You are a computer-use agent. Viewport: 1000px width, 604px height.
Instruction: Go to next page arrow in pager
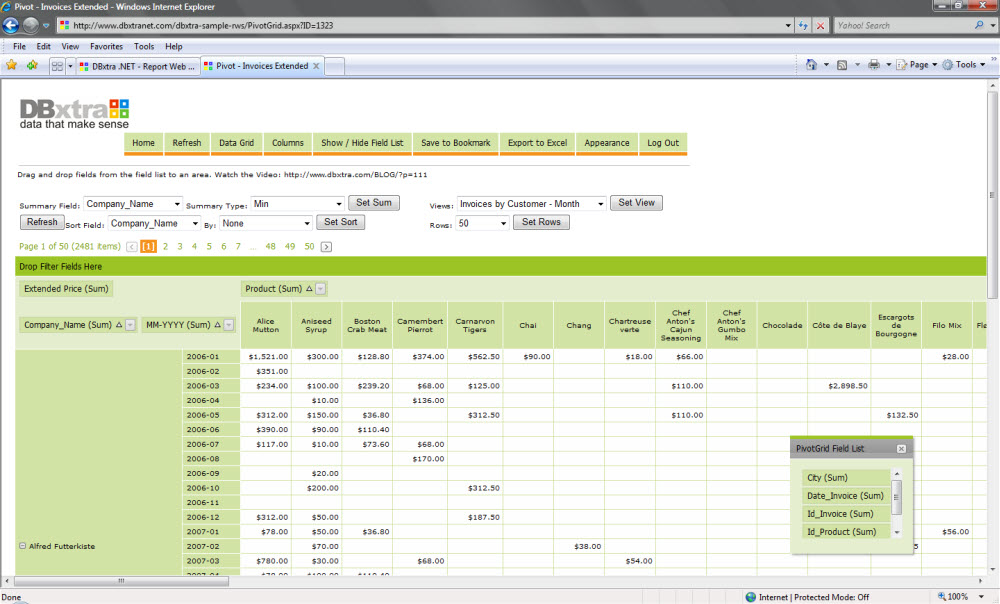pos(326,247)
